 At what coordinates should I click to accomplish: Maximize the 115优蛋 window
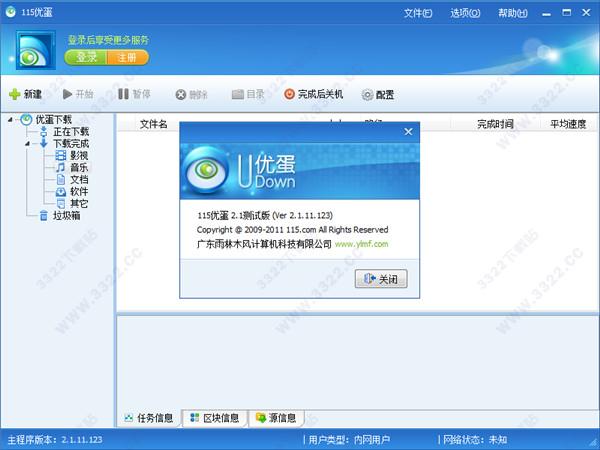(566, 13)
